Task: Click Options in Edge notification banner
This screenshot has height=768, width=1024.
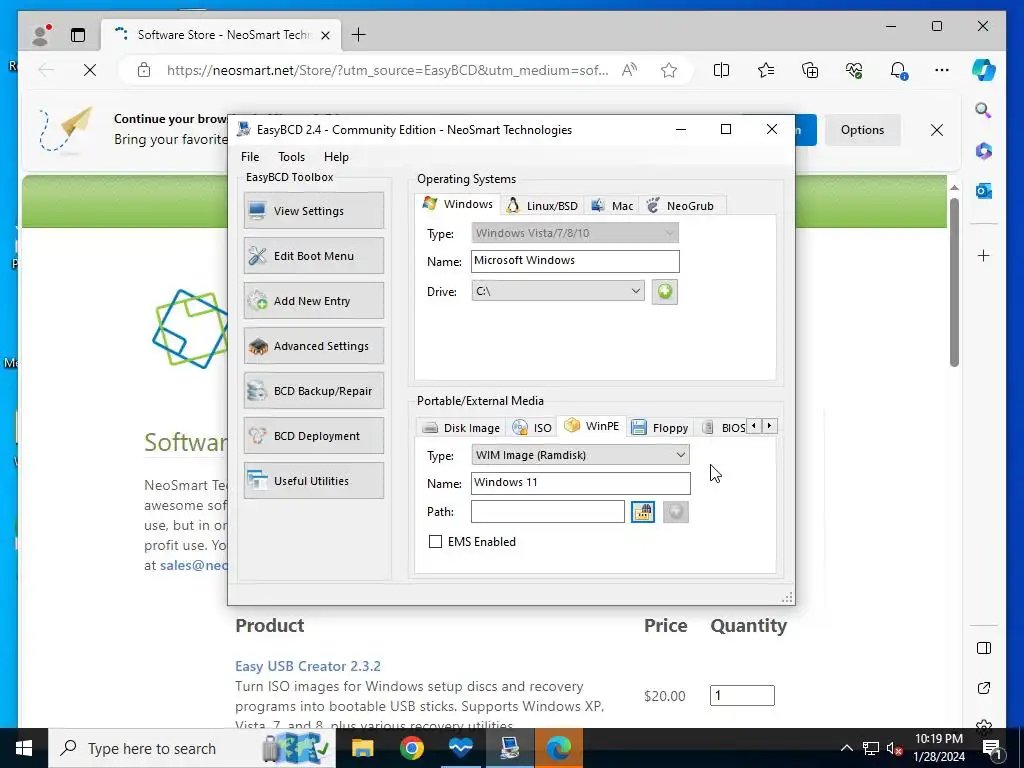Action: (x=862, y=130)
